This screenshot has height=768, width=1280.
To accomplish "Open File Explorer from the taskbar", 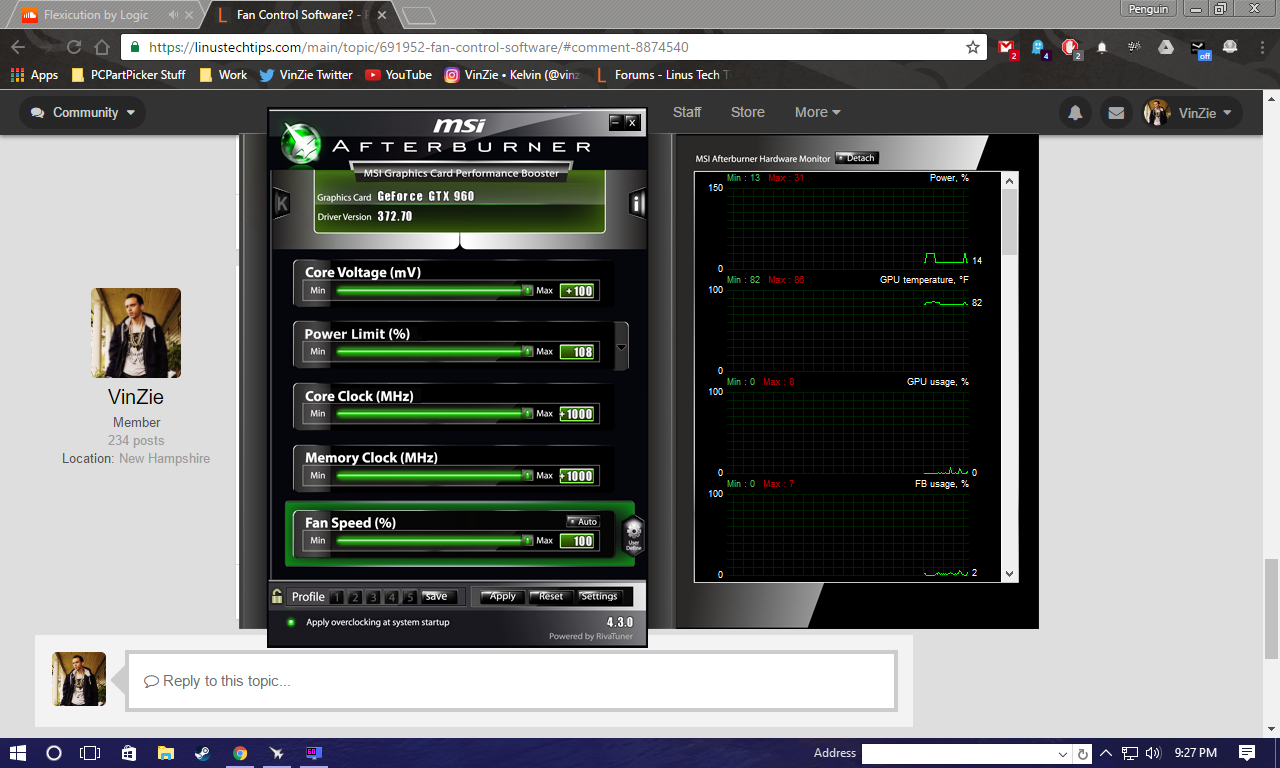I will (x=166, y=753).
